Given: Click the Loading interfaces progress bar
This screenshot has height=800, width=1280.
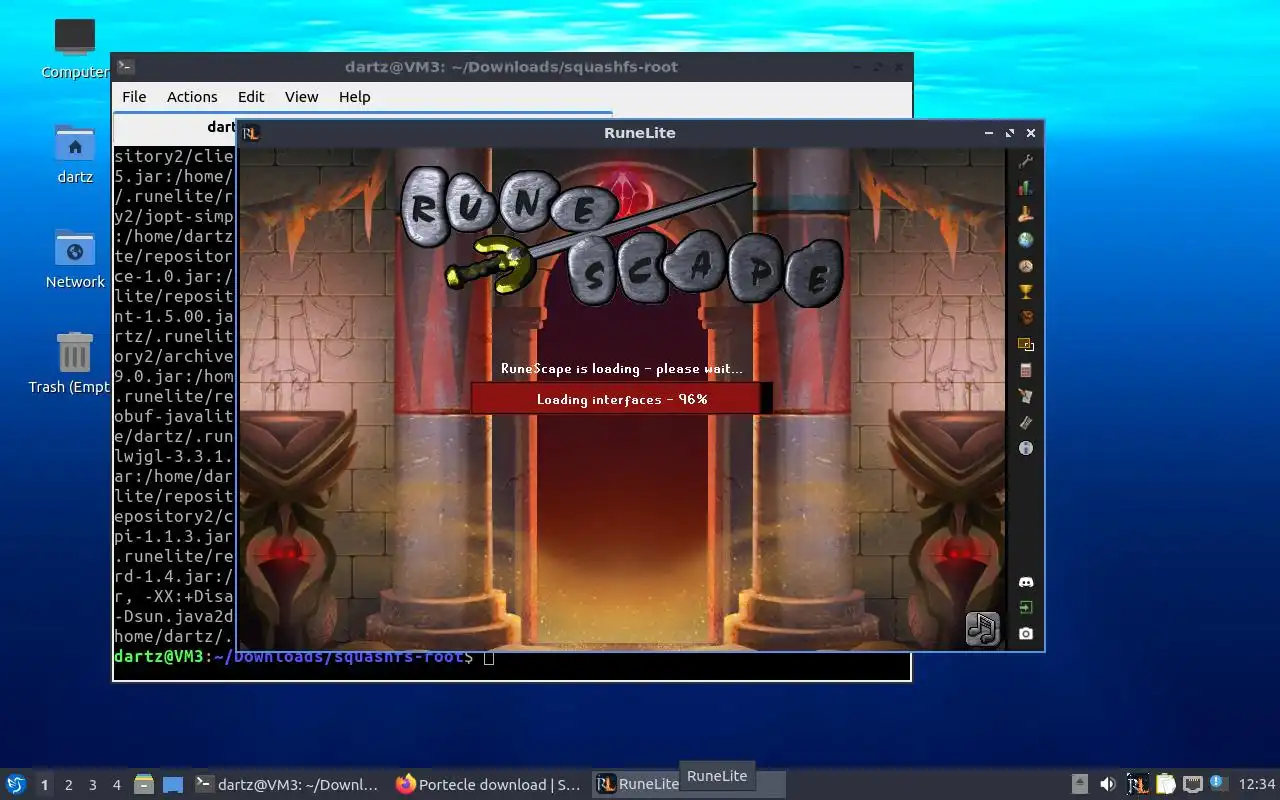Looking at the screenshot, I should tap(621, 399).
